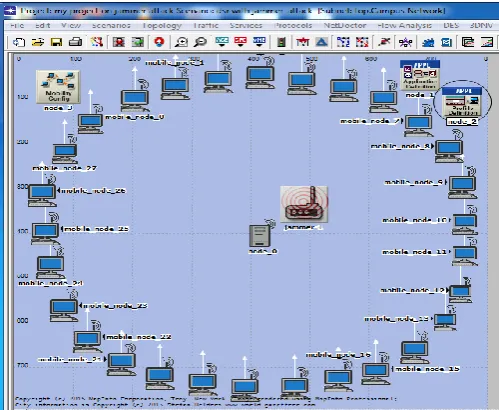This screenshot has width=499, height=410.
Task: Open the Flow Analysis menu
Action: [405, 25]
